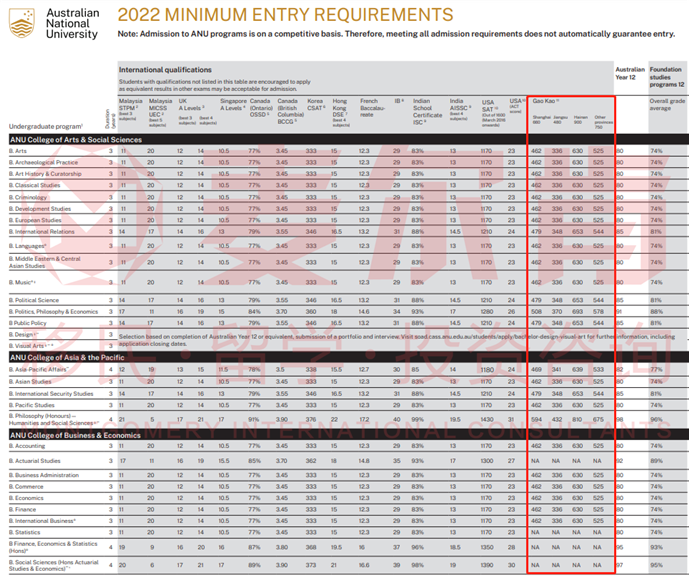Select the 'Undergraduate program' column label
The image size is (689, 577).
[46, 127]
